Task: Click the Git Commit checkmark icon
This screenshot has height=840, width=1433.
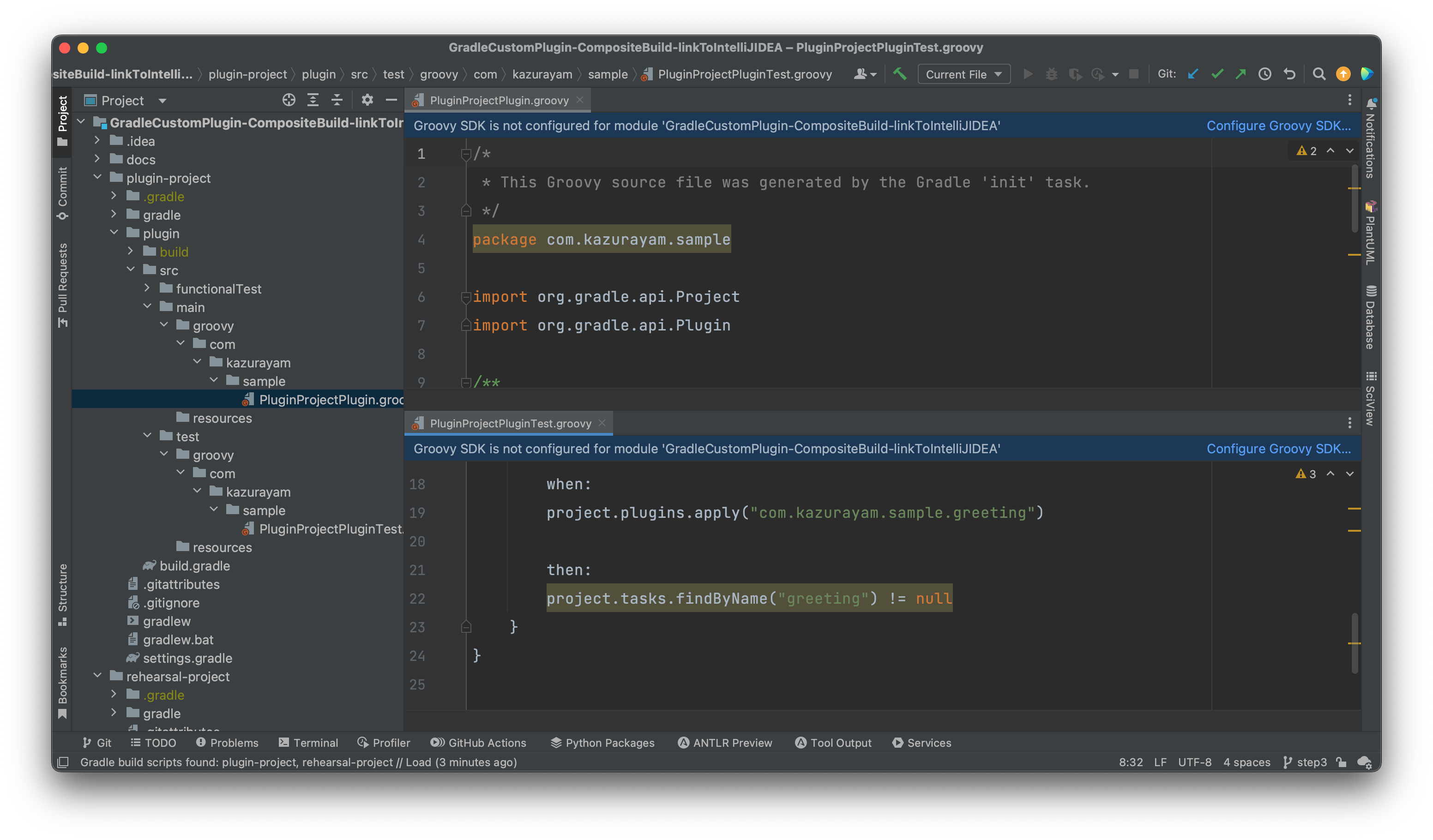Action: click(x=1217, y=74)
